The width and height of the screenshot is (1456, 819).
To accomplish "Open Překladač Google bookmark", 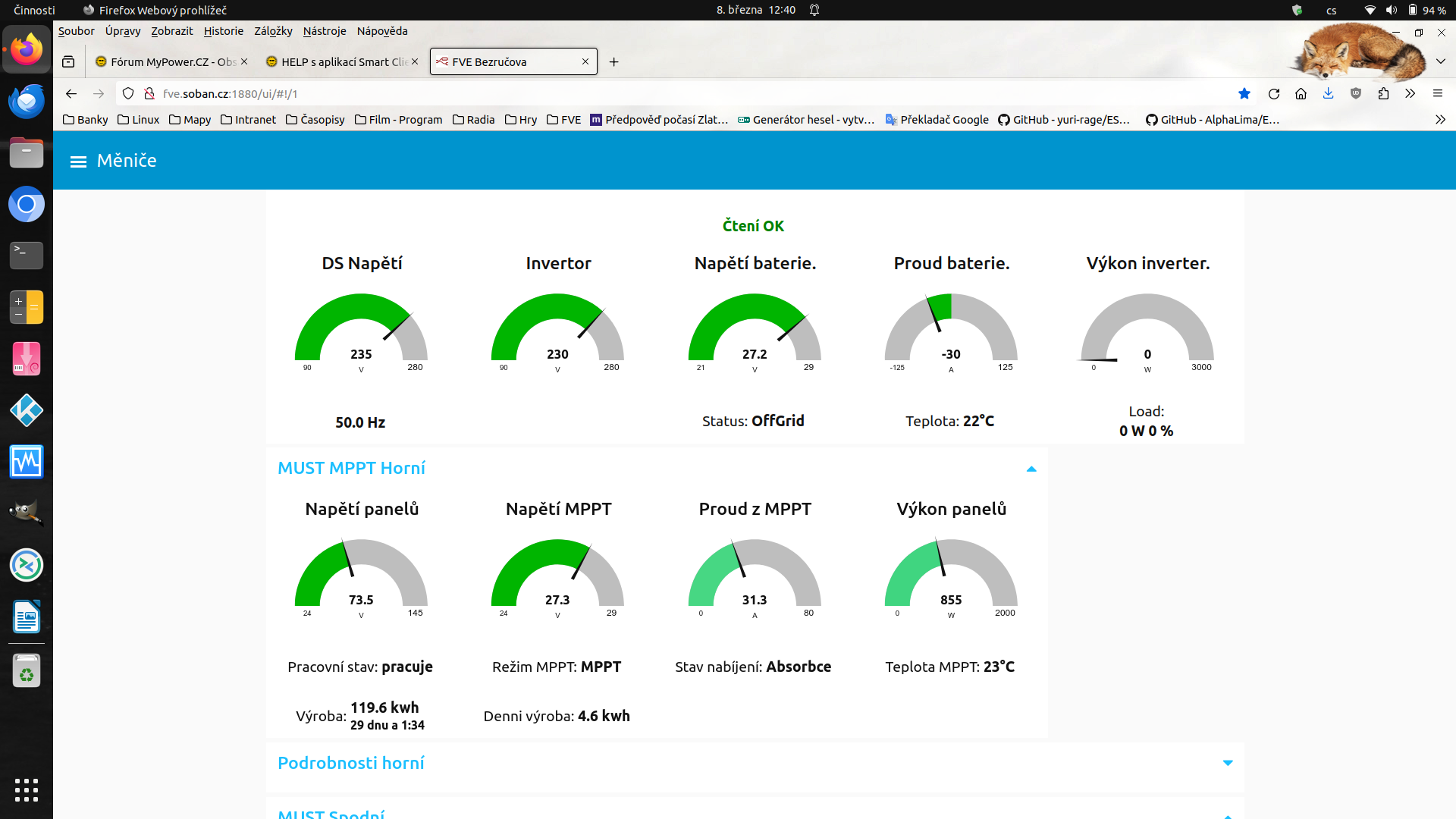I will click(937, 120).
